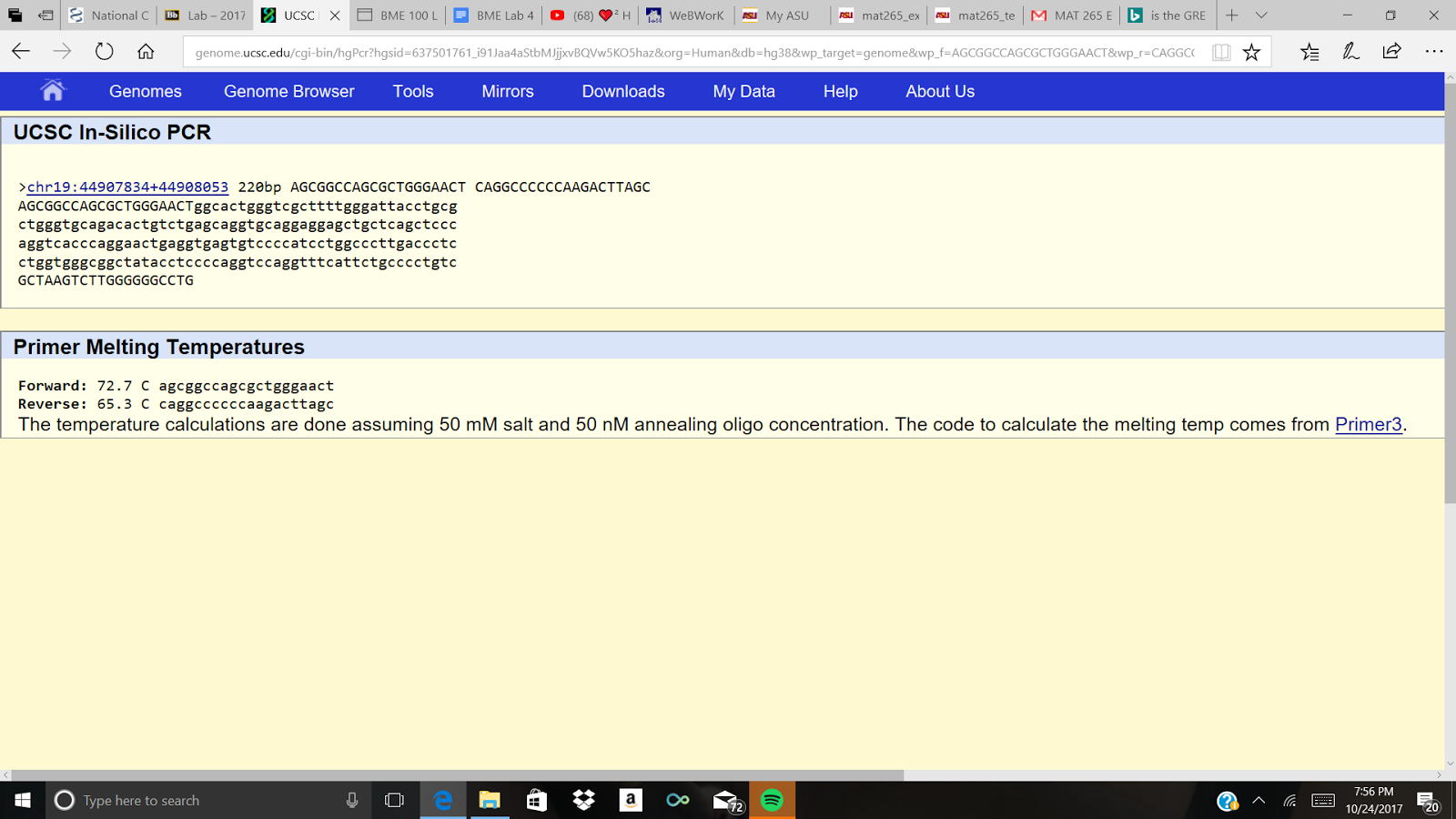Refresh the page with the reload icon

click(105, 52)
